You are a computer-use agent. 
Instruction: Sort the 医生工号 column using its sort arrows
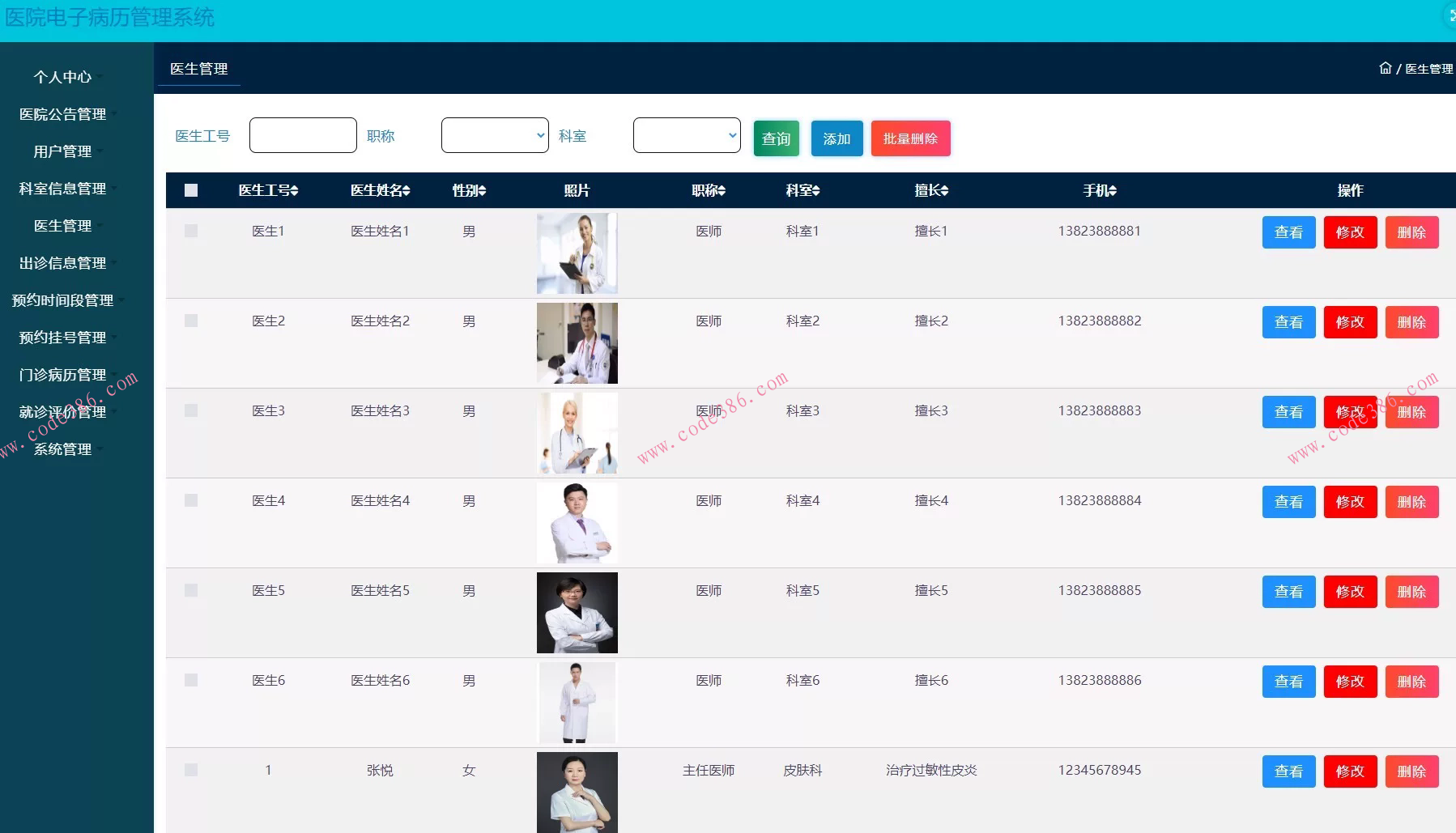point(293,190)
